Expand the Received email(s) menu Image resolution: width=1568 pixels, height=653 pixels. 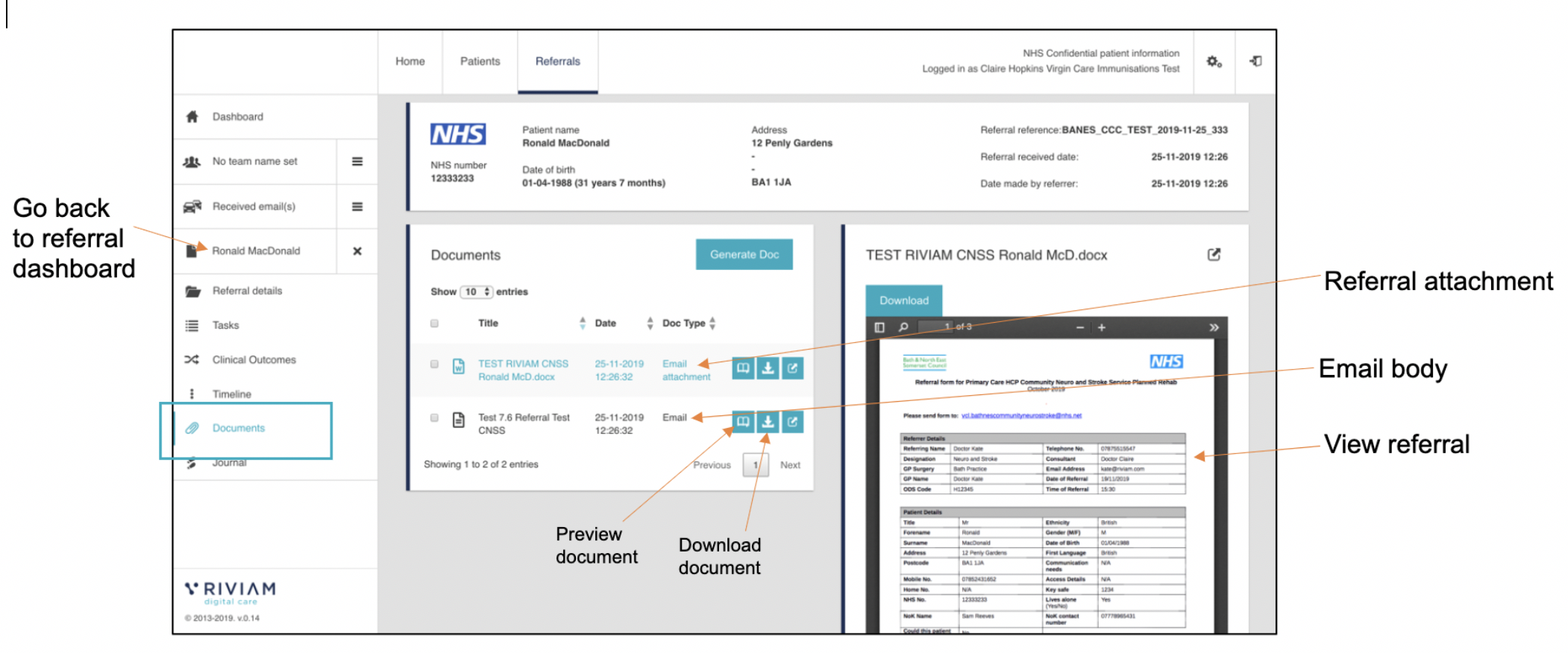pos(357,206)
